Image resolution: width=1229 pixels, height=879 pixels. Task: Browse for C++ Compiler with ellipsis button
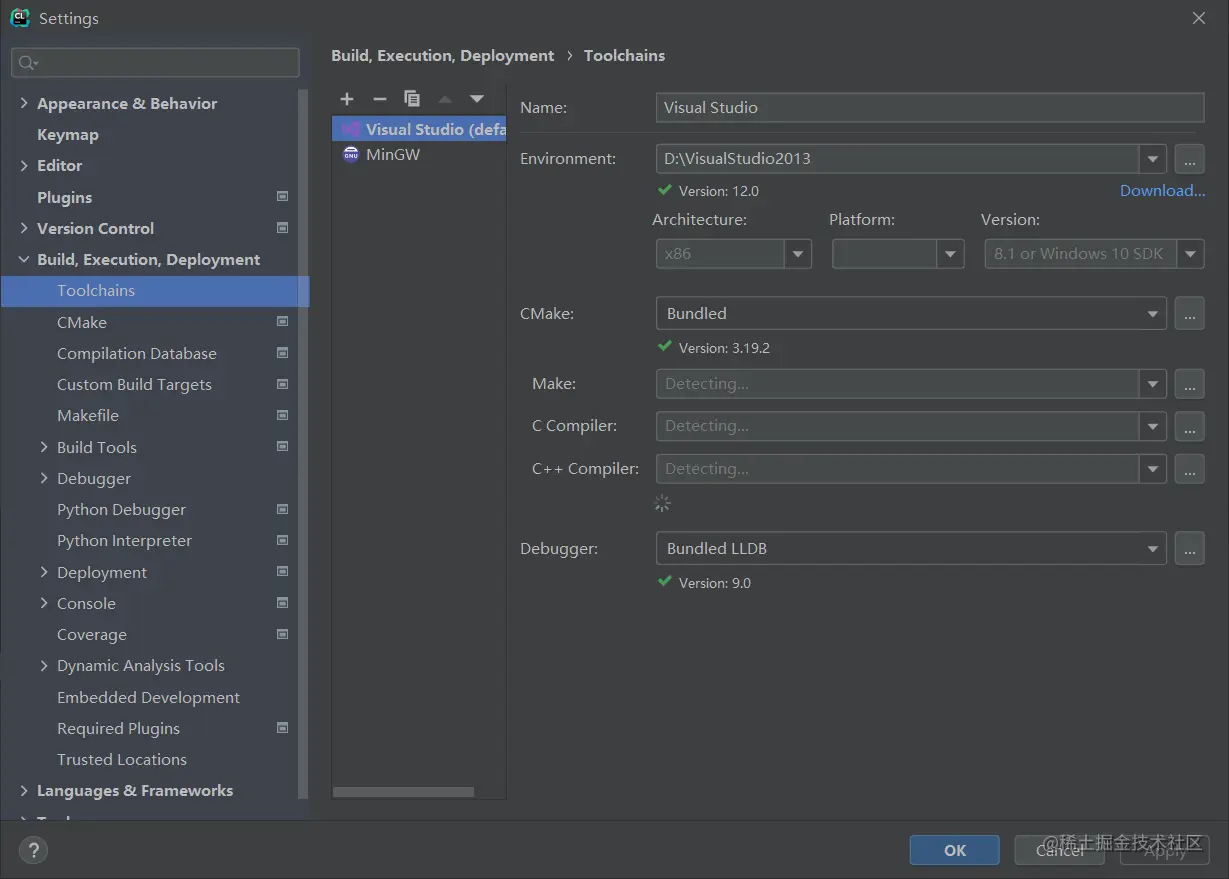[1189, 468]
